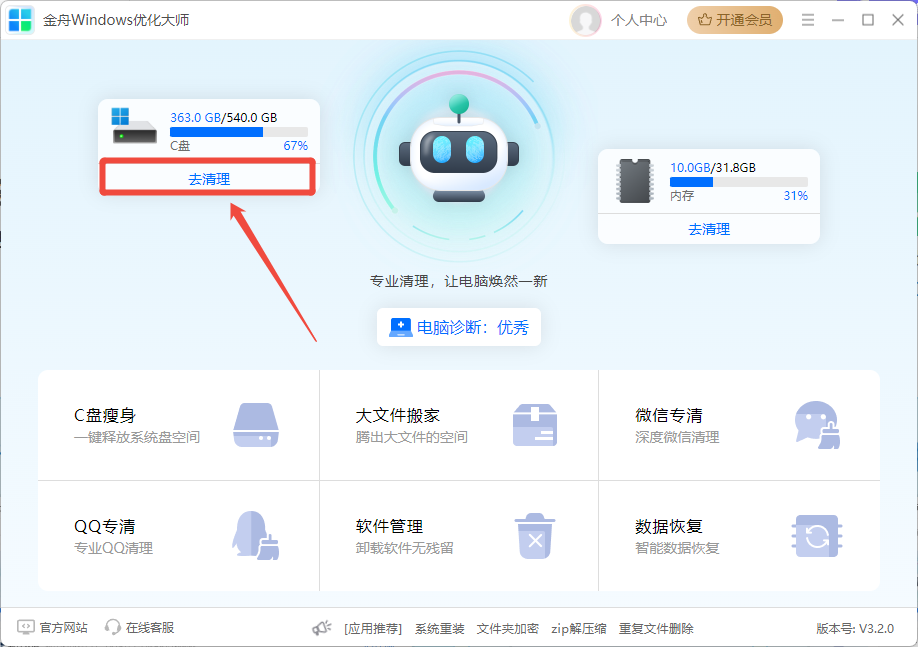Image resolution: width=918 pixels, height=647 pixels.
Task: Click the 一键释放系统盘空间 subtitle
Action: point(137,437)
